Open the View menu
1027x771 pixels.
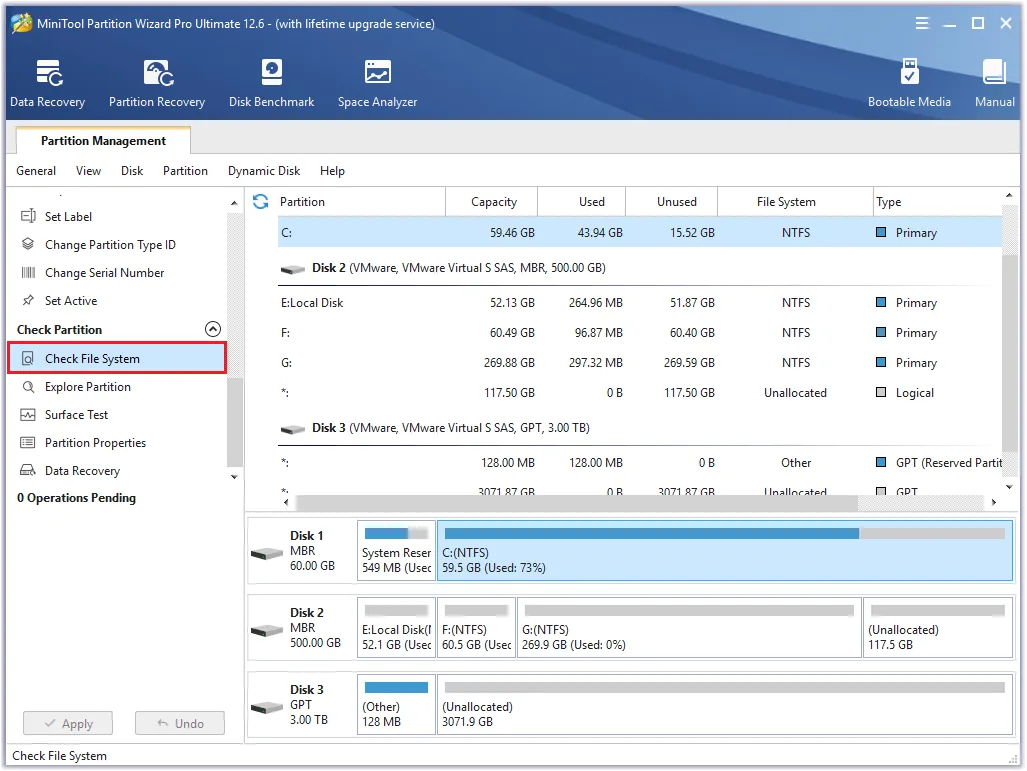click(x=88, y=171)
